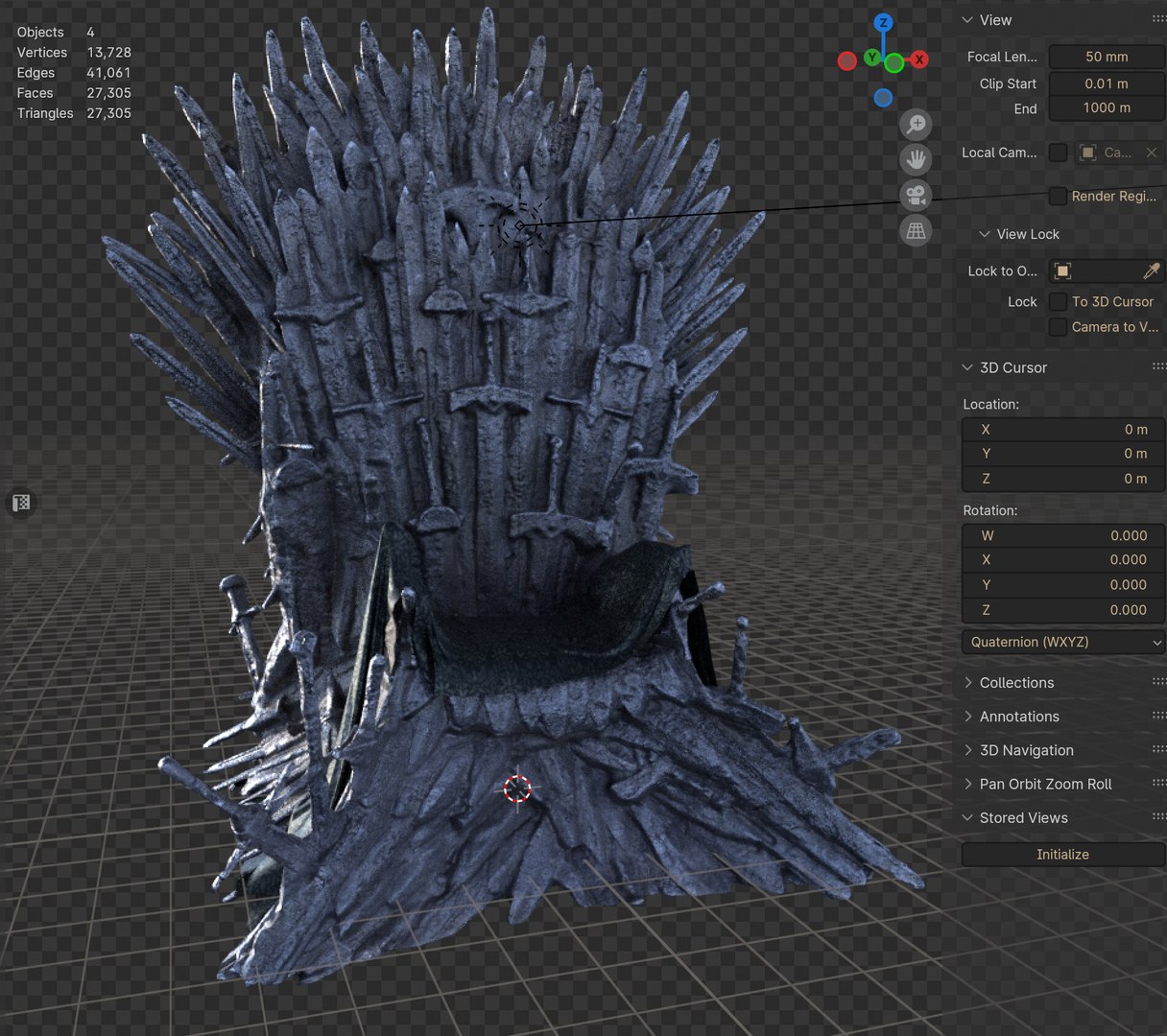Viewport: 1167px width, 1036px height.
Task: Click the Focal Length 50 mm field
Action: click(1107, 57)
